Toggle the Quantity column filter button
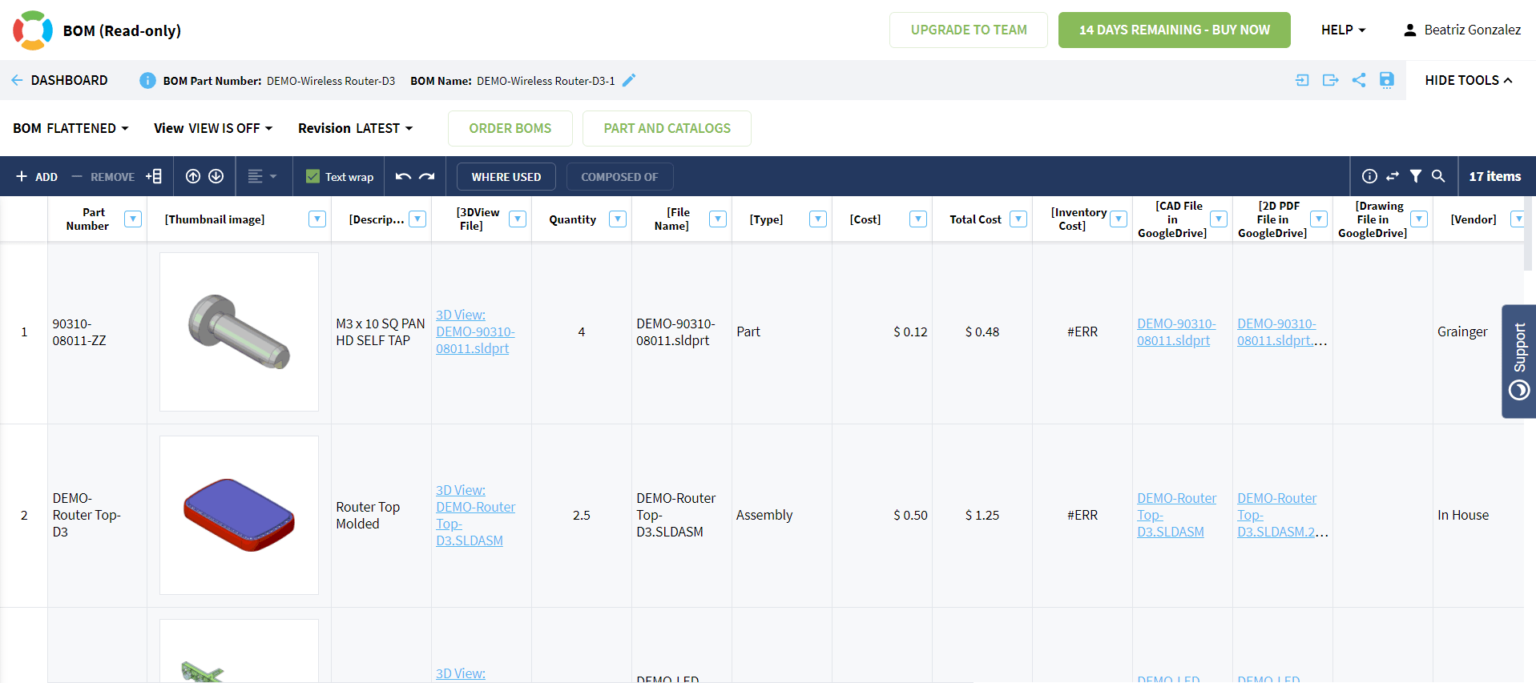The image size is (1536, 683). [617, 218]
